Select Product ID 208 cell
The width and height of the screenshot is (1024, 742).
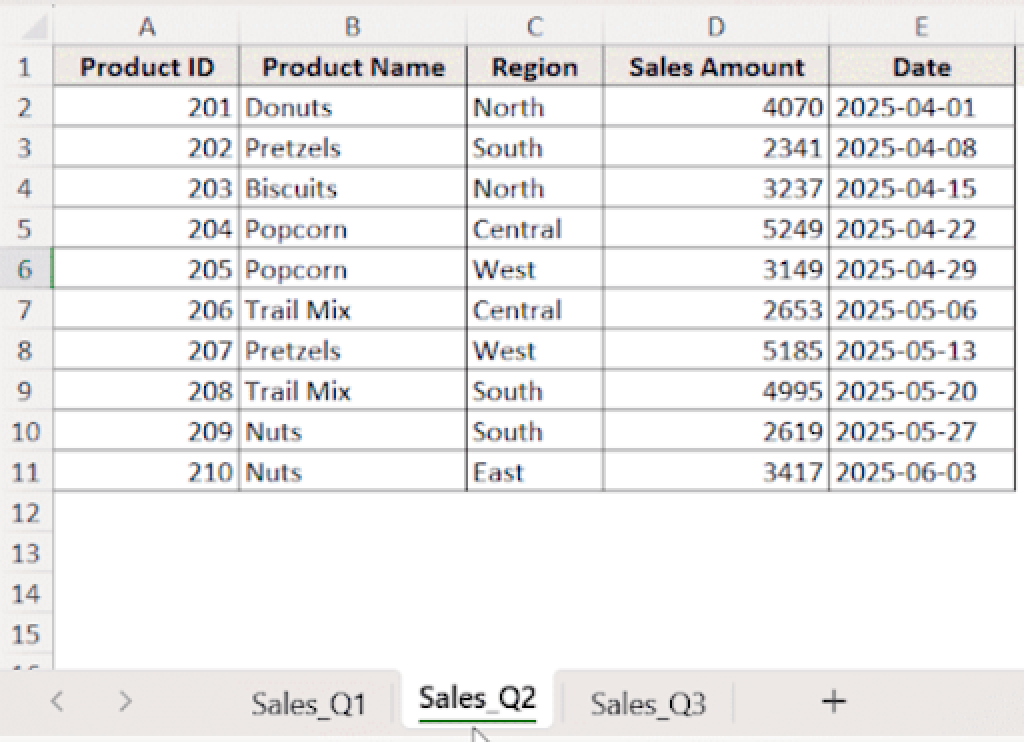click(147, 390)
